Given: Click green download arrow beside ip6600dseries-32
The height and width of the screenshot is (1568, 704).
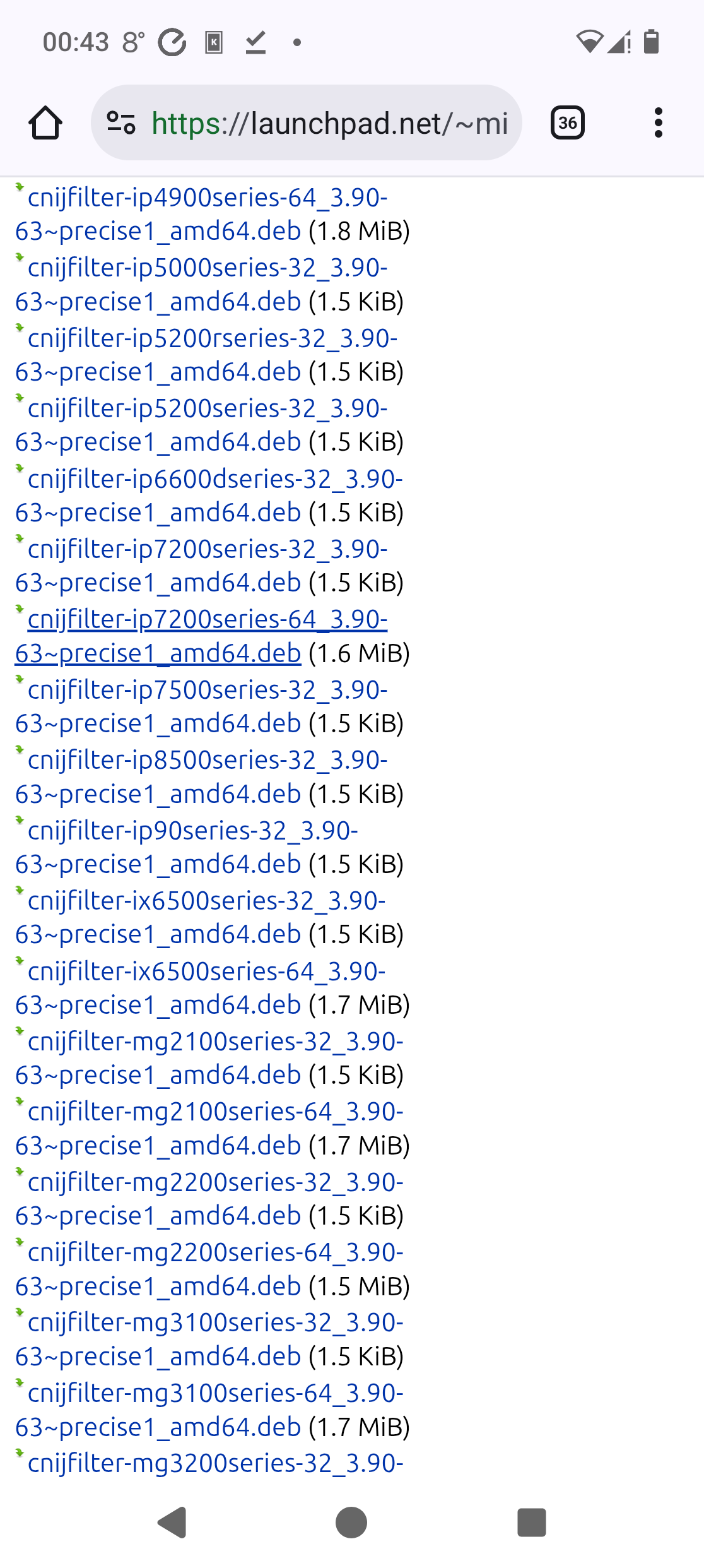Looking at the screenshot, I should point(20,468).
